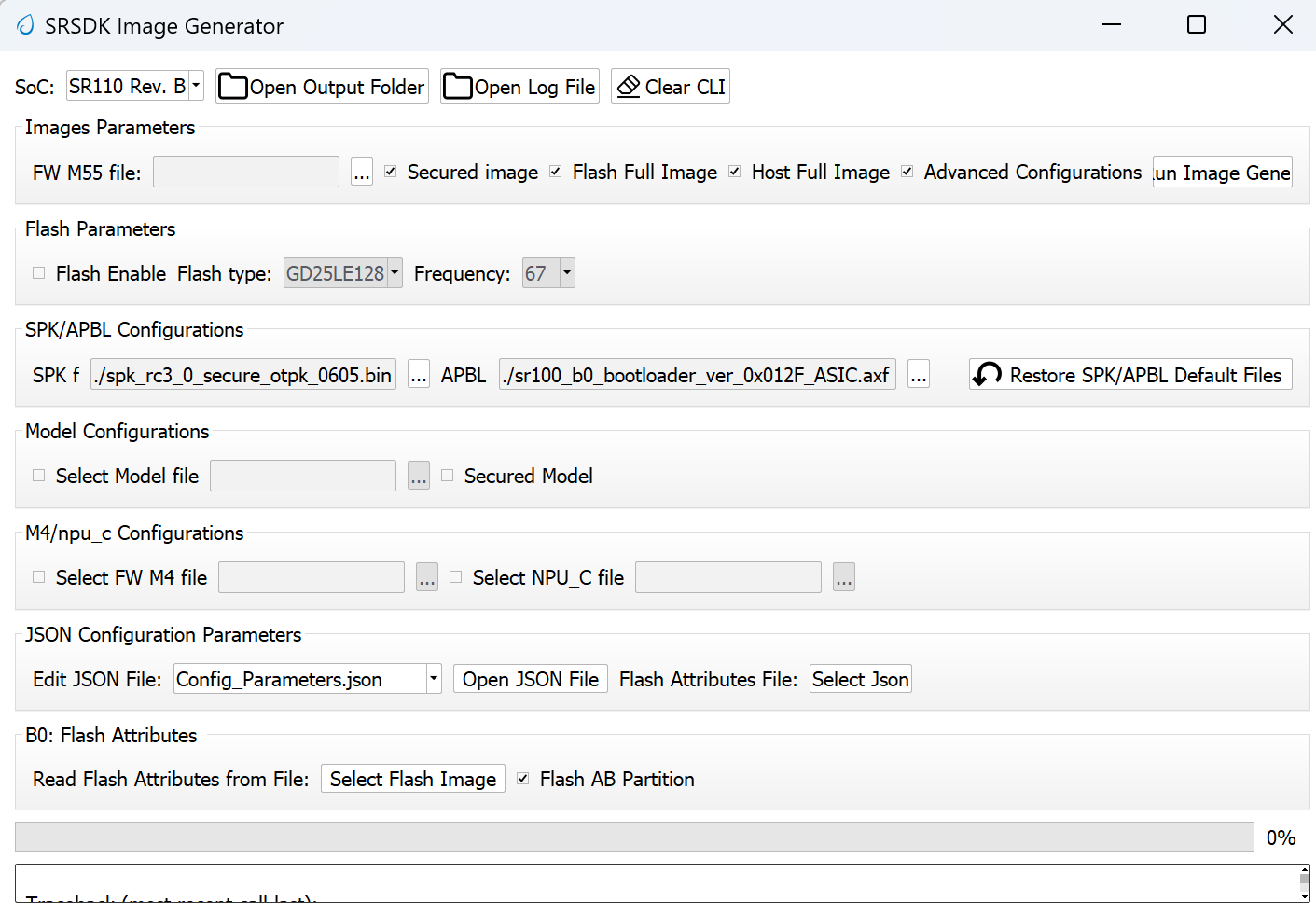Uncheck the Secured image checkbox
Screen dimensions: 1316x913
tap(391, 172)
